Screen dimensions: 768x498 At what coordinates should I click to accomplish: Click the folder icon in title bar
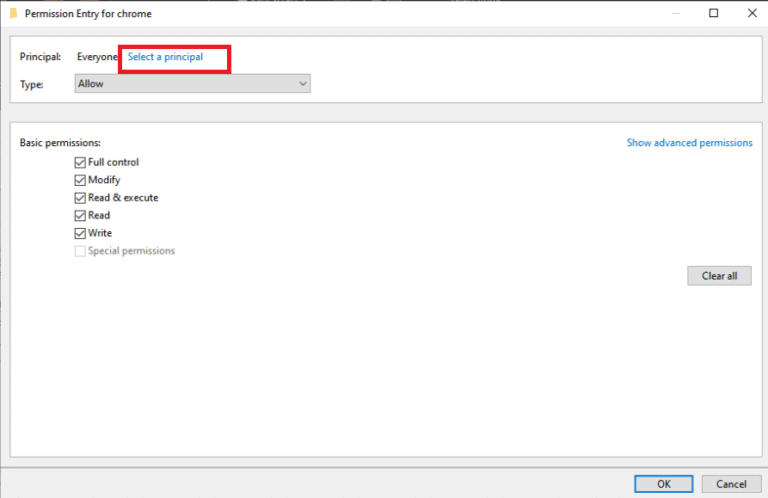(14, 13)
